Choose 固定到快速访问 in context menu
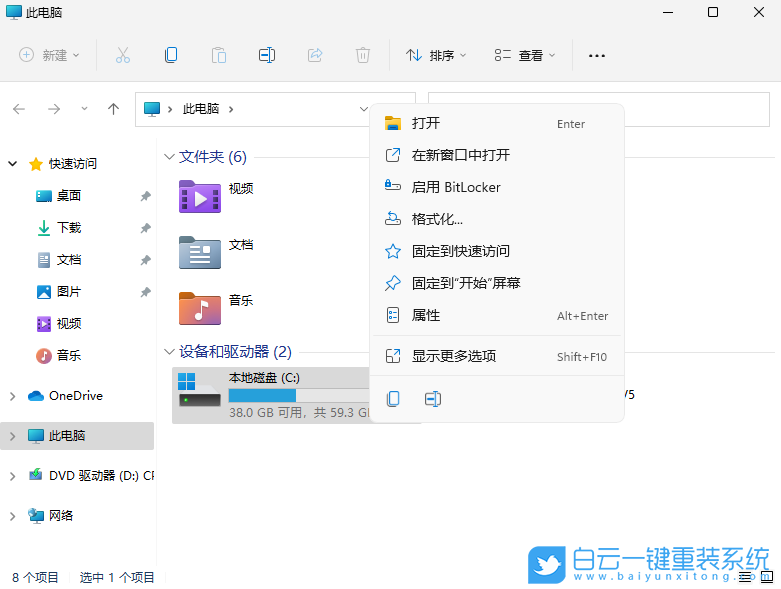 498,251
